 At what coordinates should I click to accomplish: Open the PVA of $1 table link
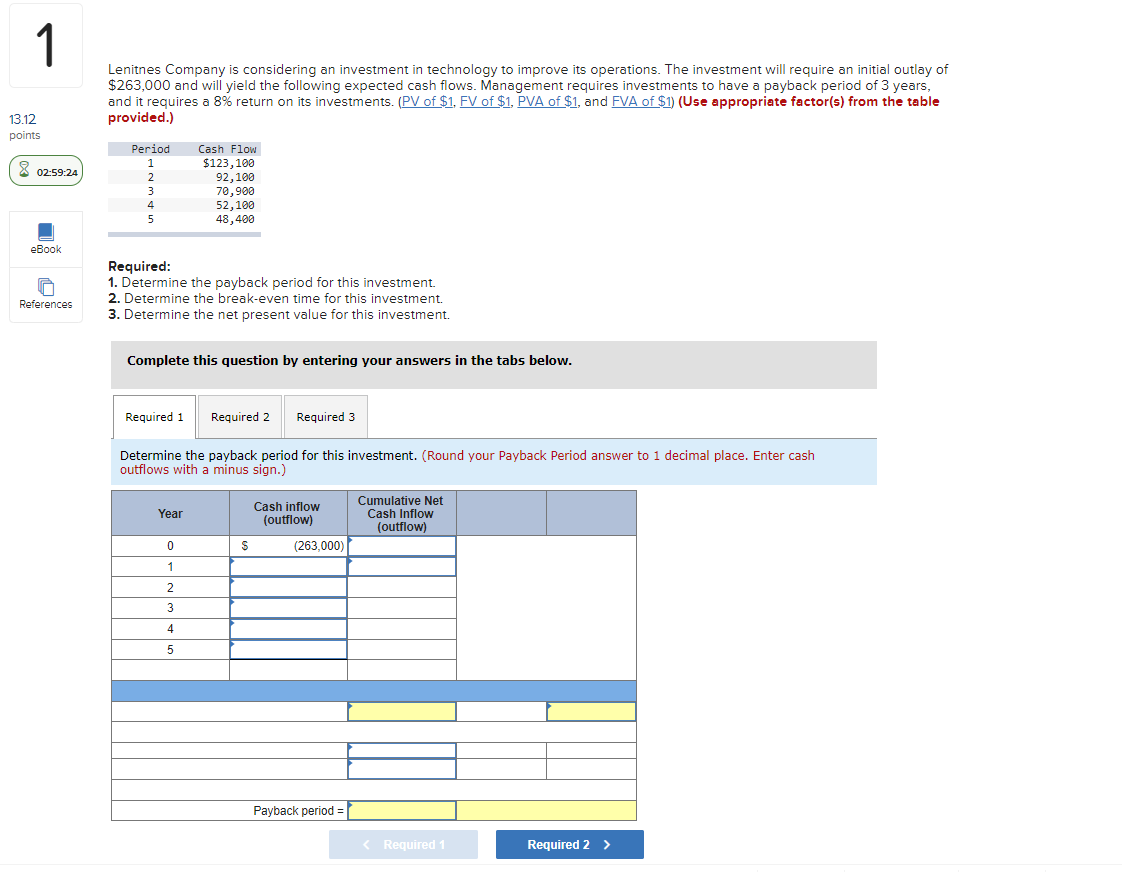point(547,102)
